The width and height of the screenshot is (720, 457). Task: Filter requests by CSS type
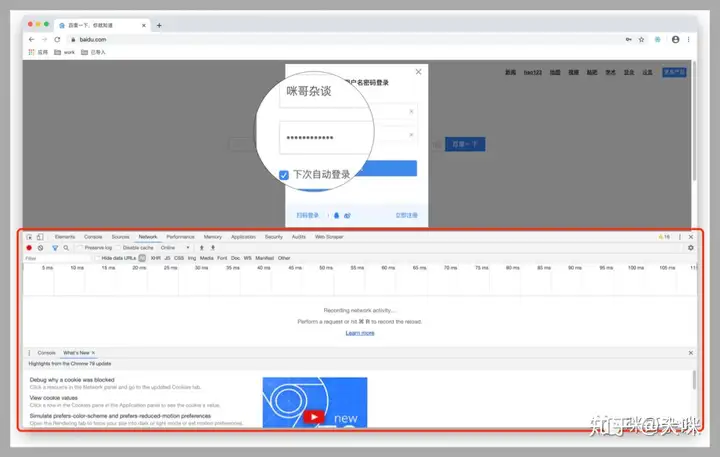(179, 258)
